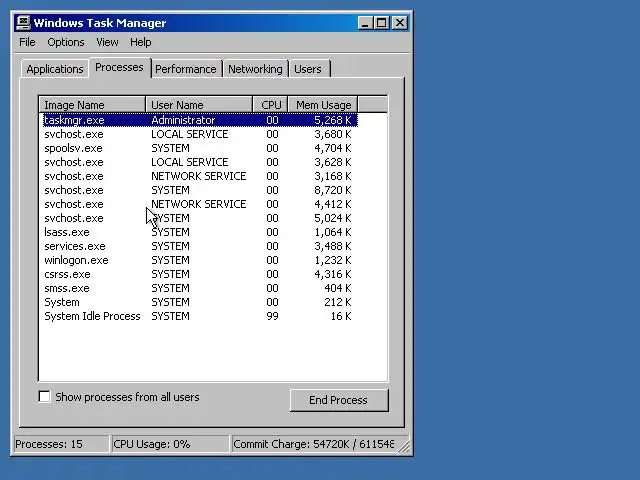Go to the Users tab
640x480 pixels.
[x=308, y=69]
